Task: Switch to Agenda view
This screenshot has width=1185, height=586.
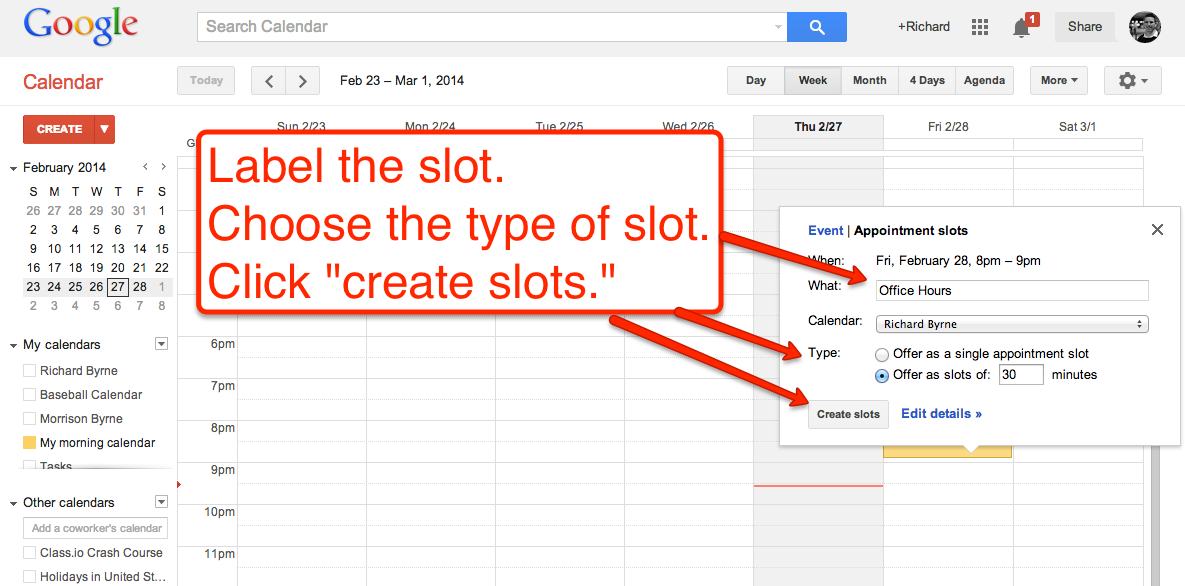Action: pyautogui.click(x=984, y=80)
